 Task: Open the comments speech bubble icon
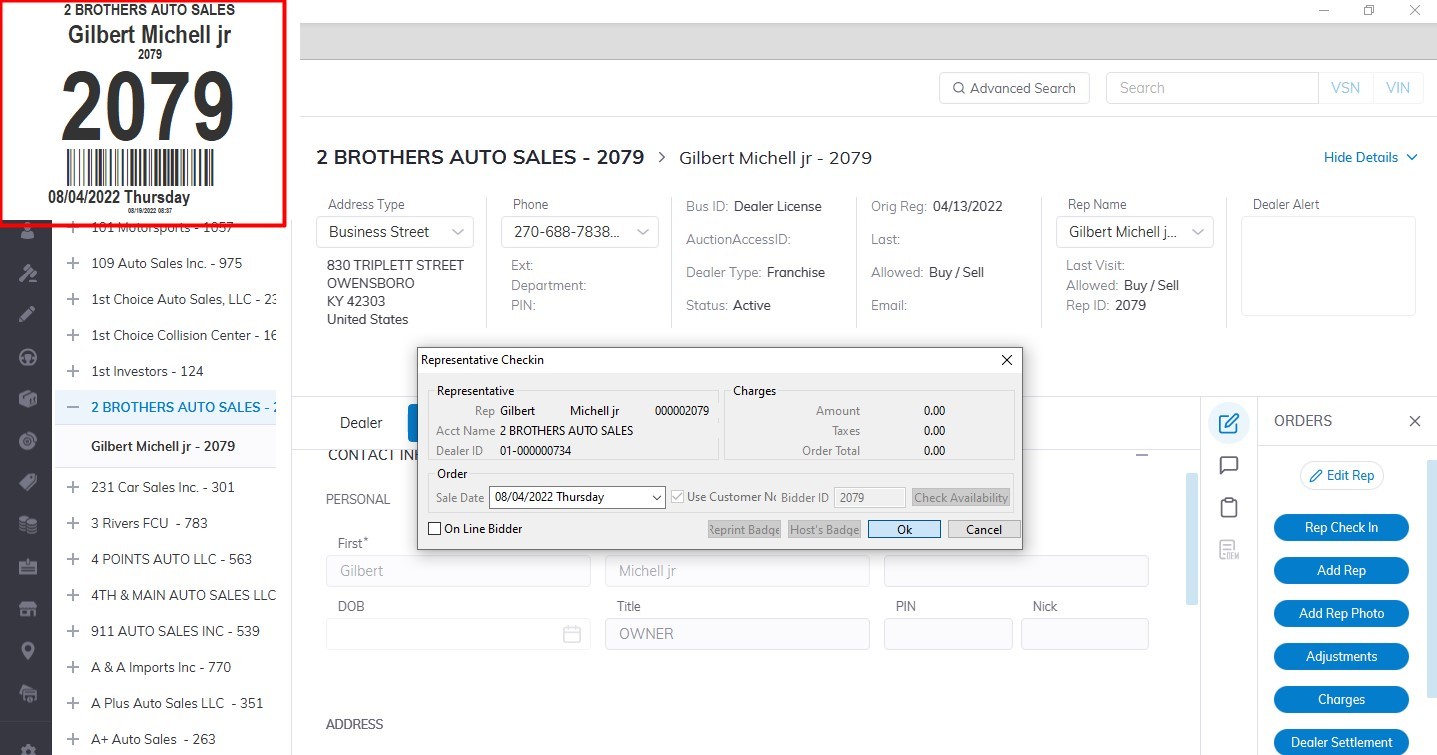pos(1229,465)
